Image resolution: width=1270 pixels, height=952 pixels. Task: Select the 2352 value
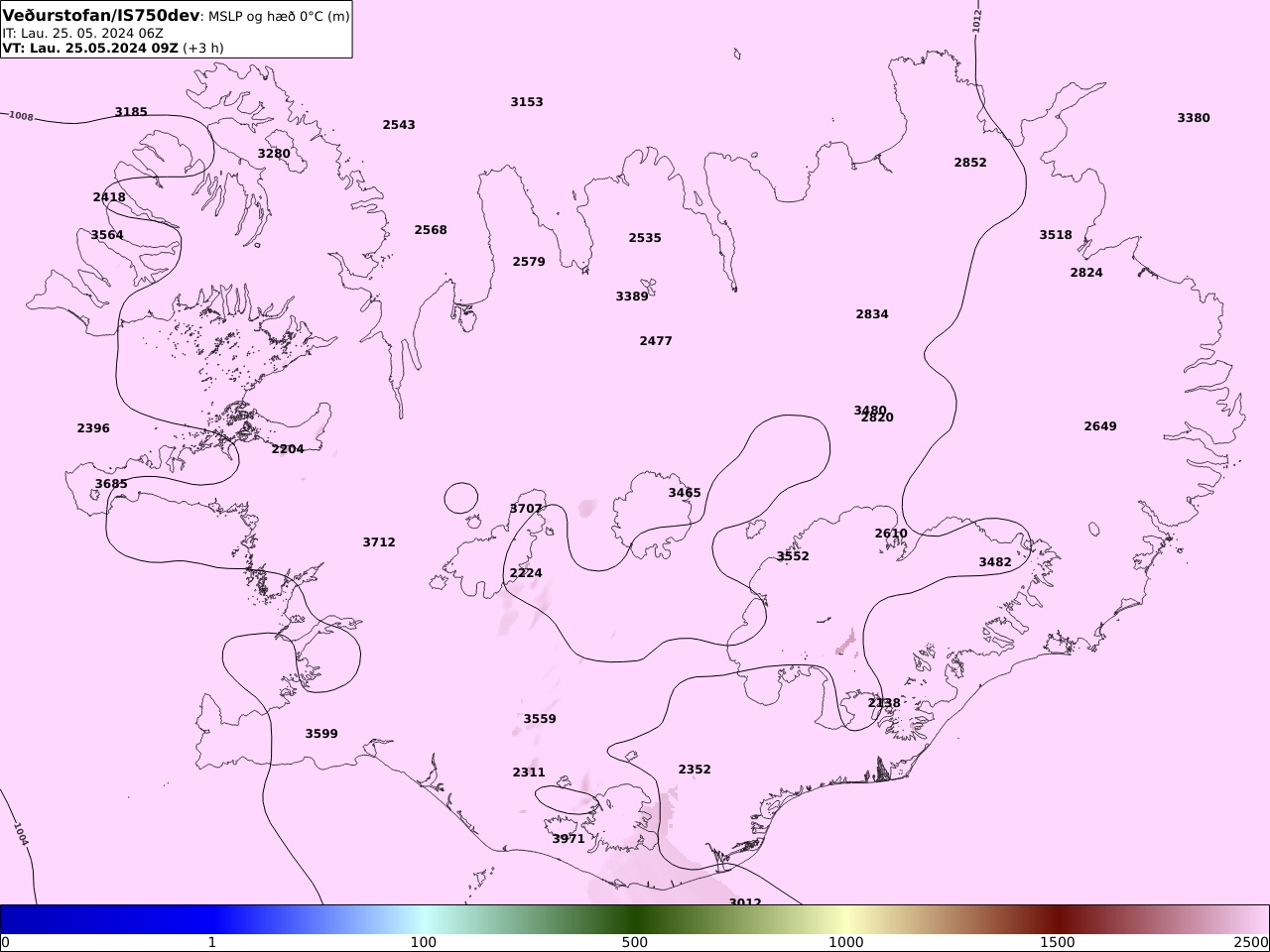point(695,770)
